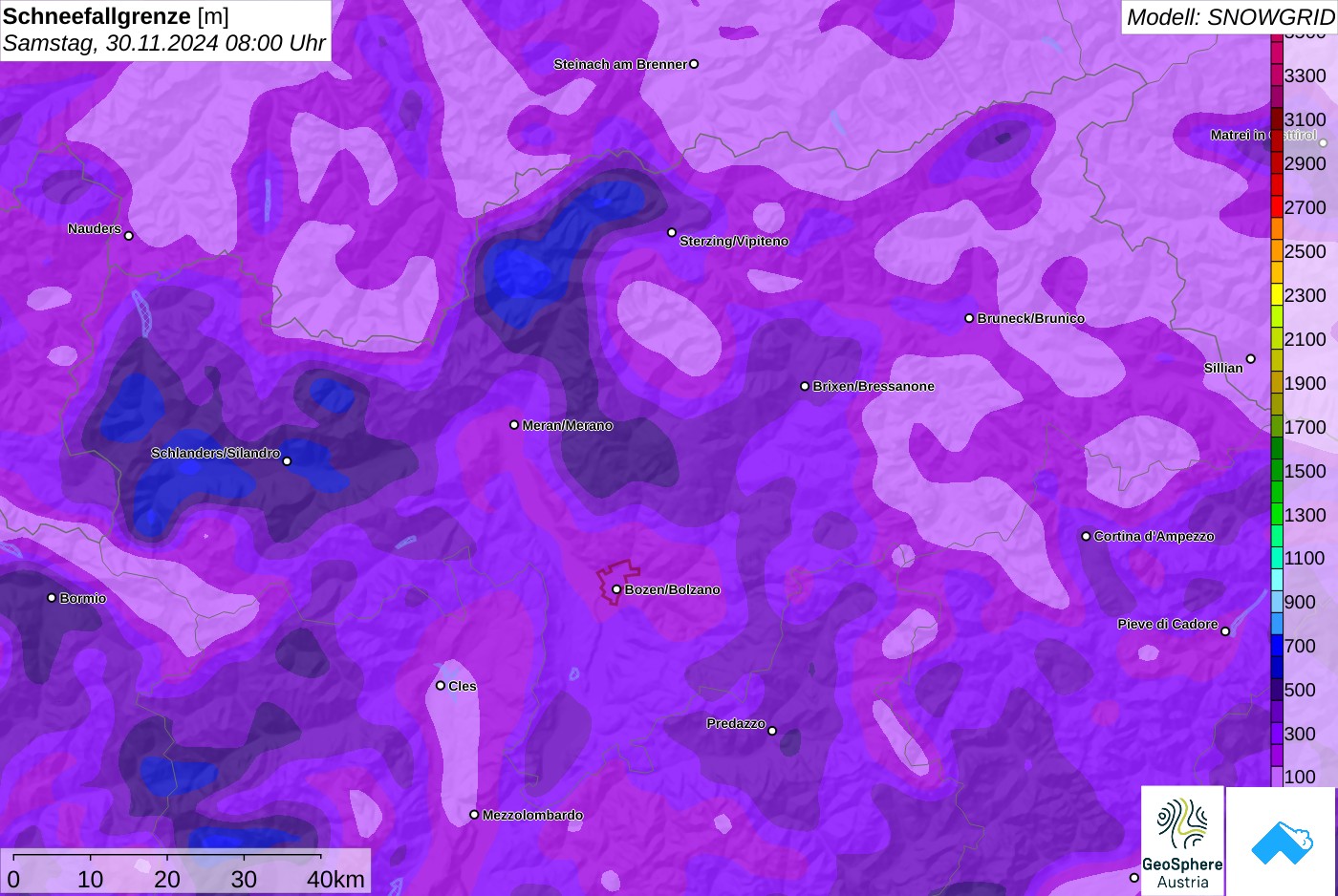
Task: Click the Matrei in Osttirol marker dot
Action: (x=1323, y=143)
